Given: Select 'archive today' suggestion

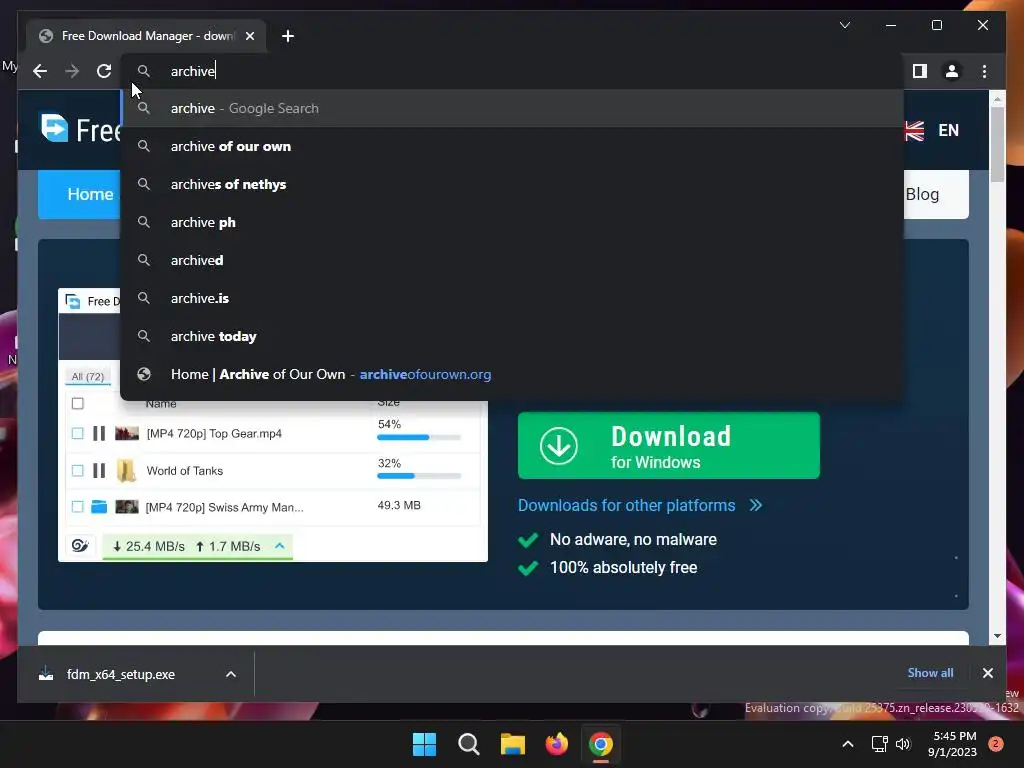Looking at the screenshot, I should (512, 336).
